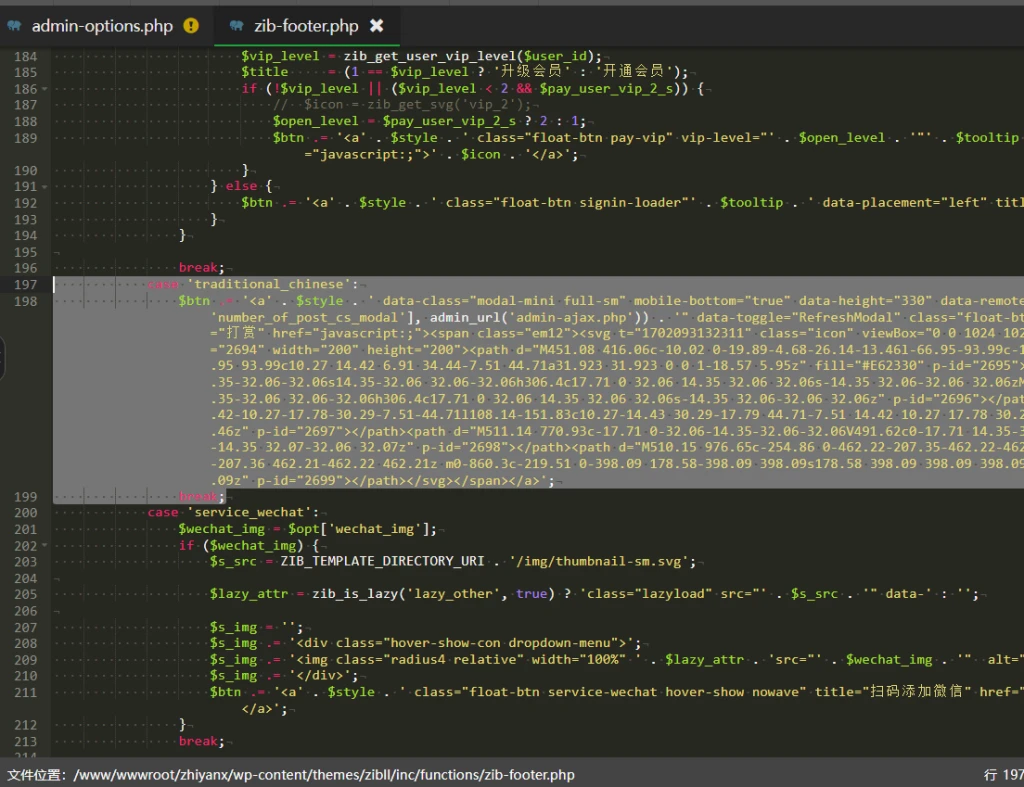The image size is (1024, 787).
Task: Click line number 184 in the gutter
Action: coord(25,56)
